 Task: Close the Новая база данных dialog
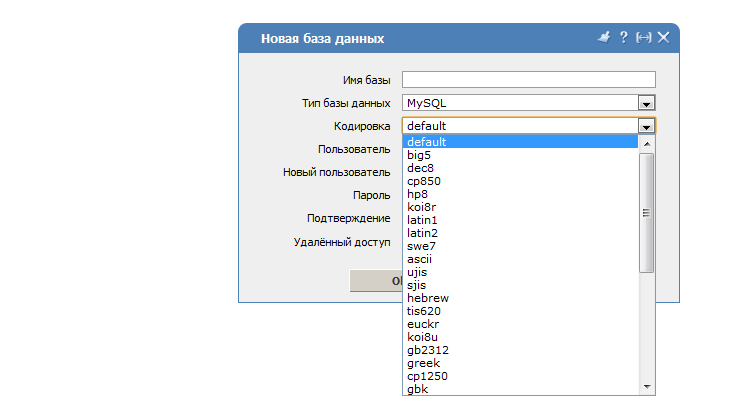click(663, 37)
